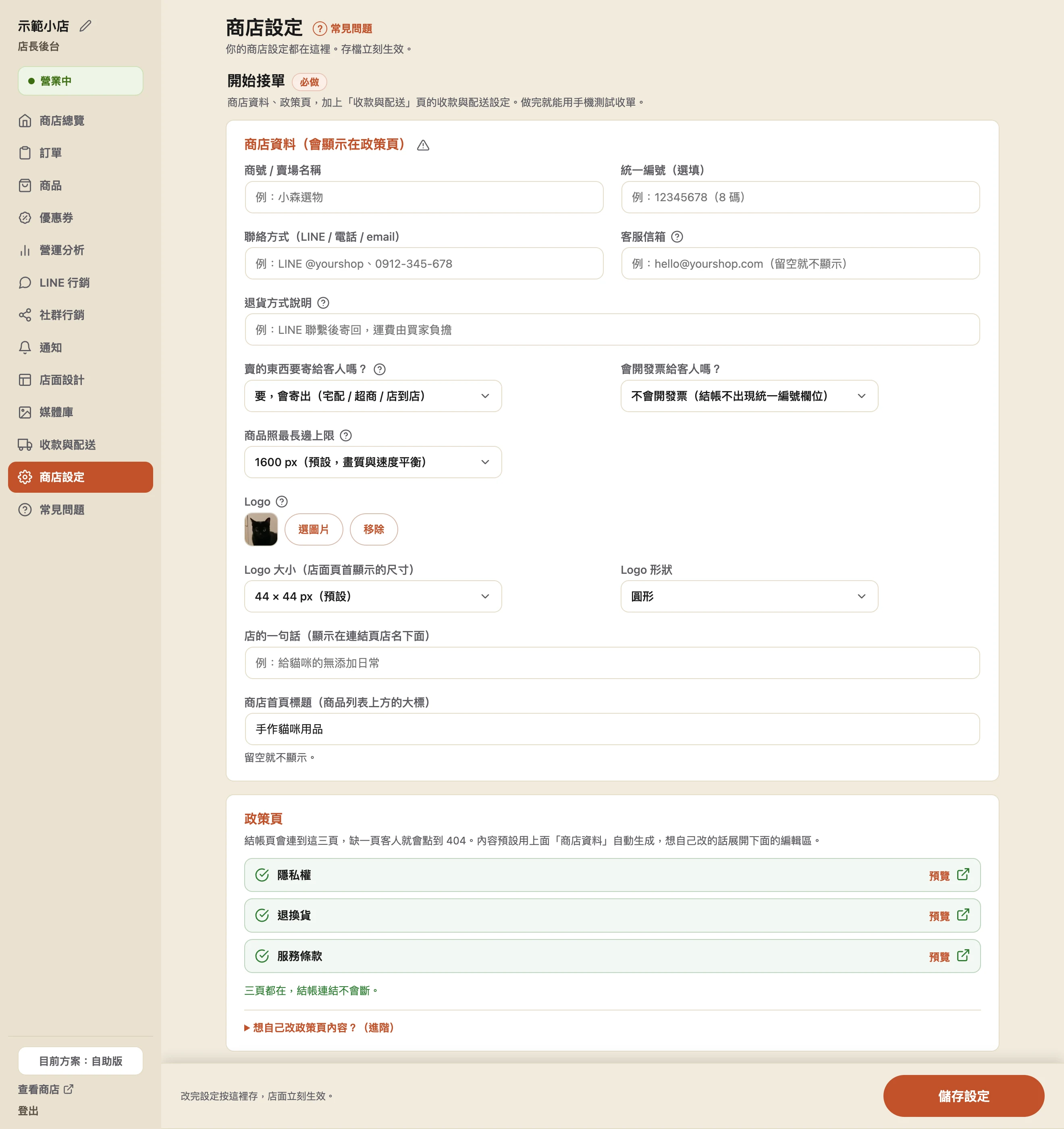Open the Logo 形狀 圓形 dropdown

coord(750,596)
